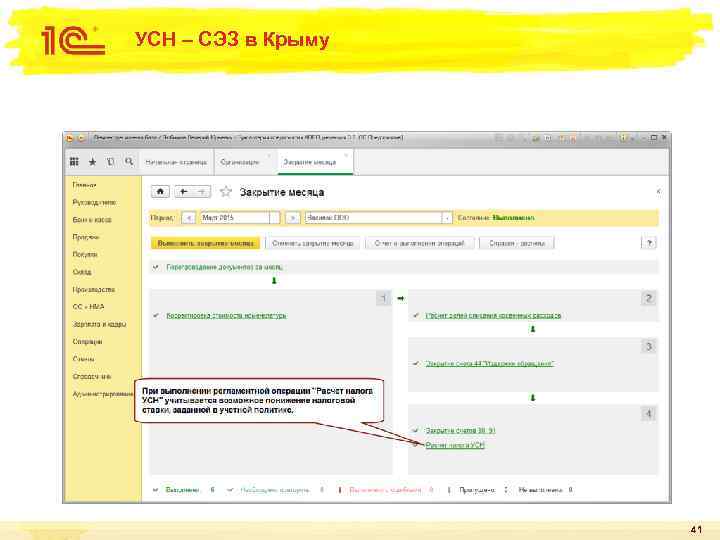Add Закрытие месяца to favorites star
Image resolution: width=720 pixels, height=540 pixels.
tap(225, 191)
